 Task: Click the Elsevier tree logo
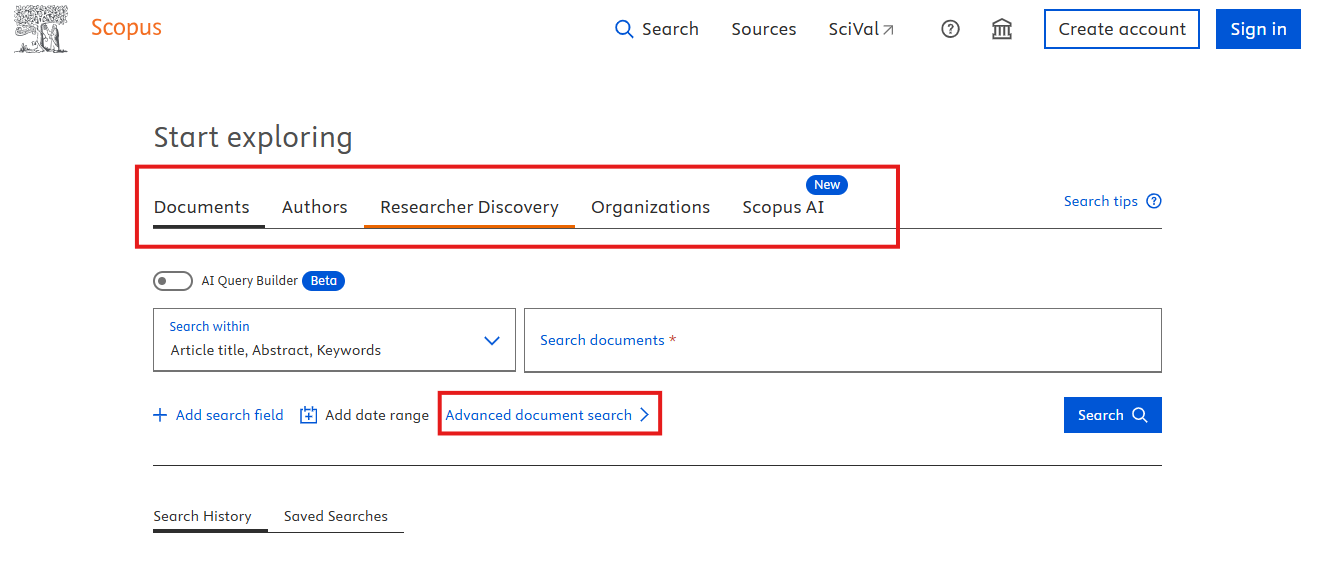pyautogui.click(x=42, y=29)
